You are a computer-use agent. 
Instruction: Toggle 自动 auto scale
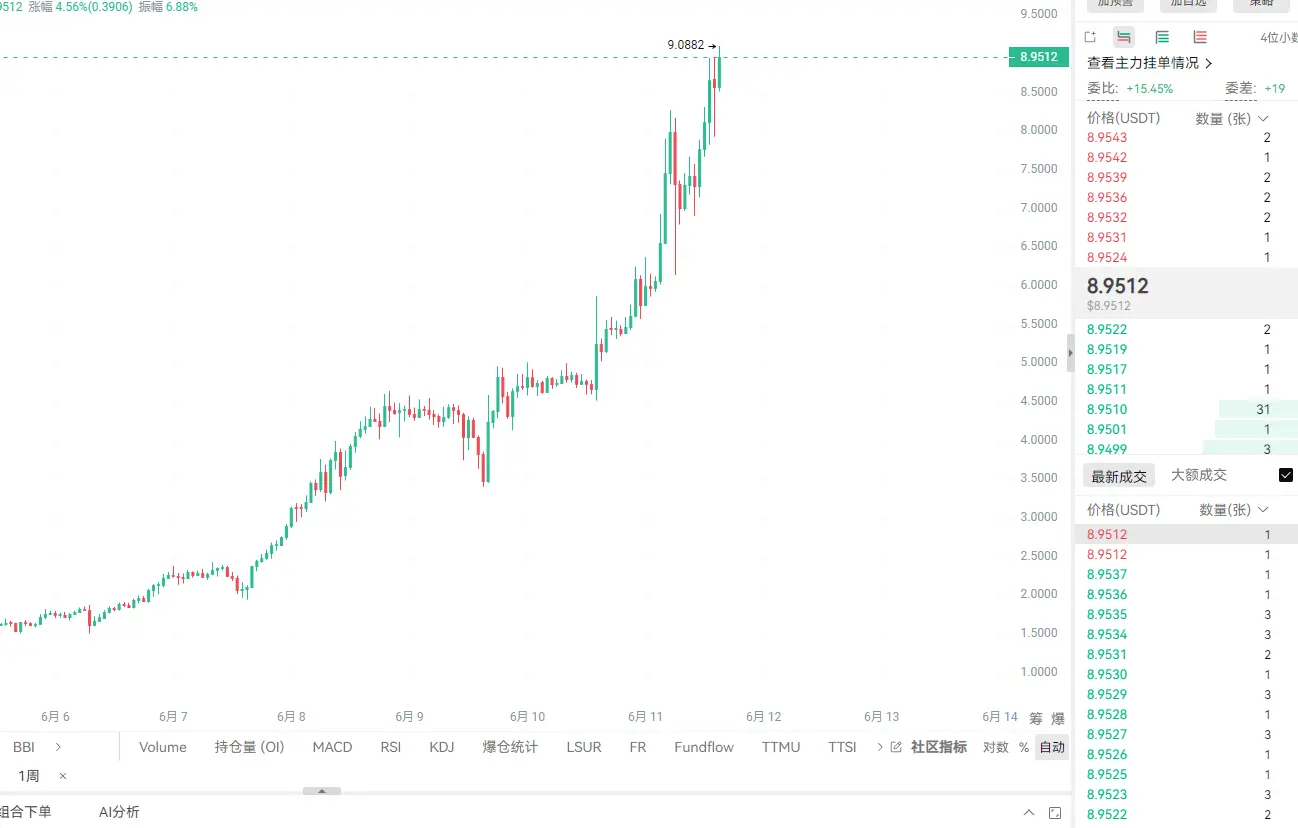1052,747
